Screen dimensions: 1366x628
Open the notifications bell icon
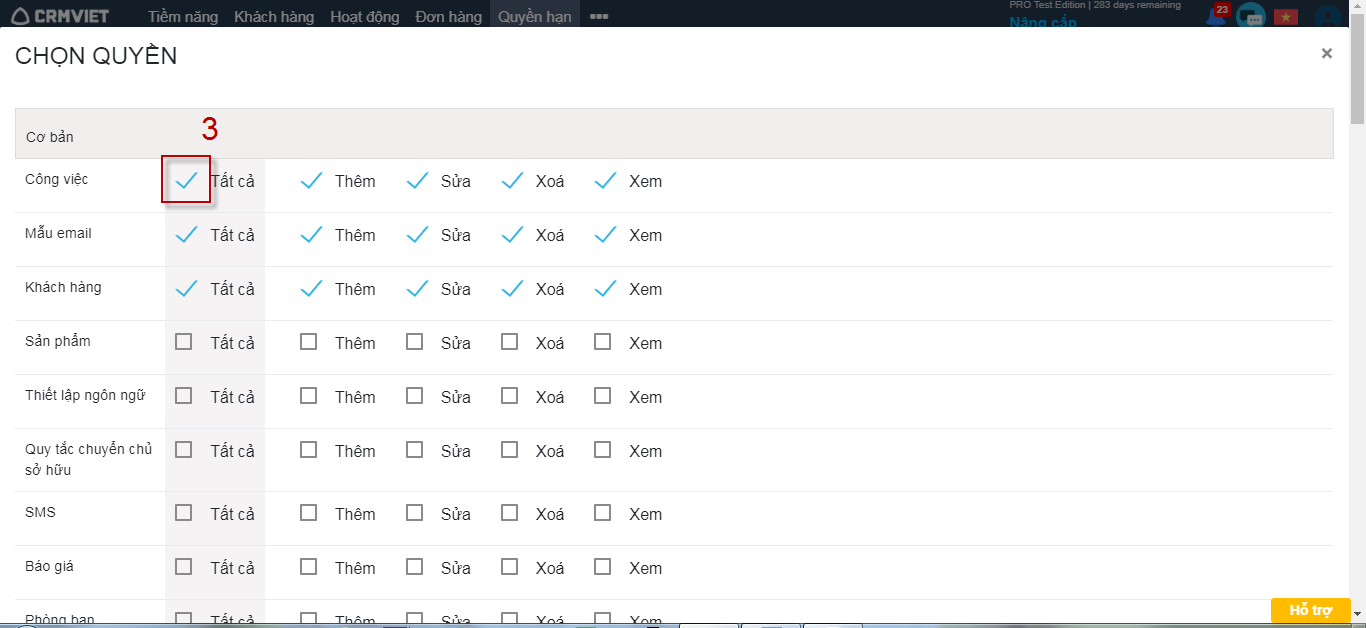coord(1216,17)
